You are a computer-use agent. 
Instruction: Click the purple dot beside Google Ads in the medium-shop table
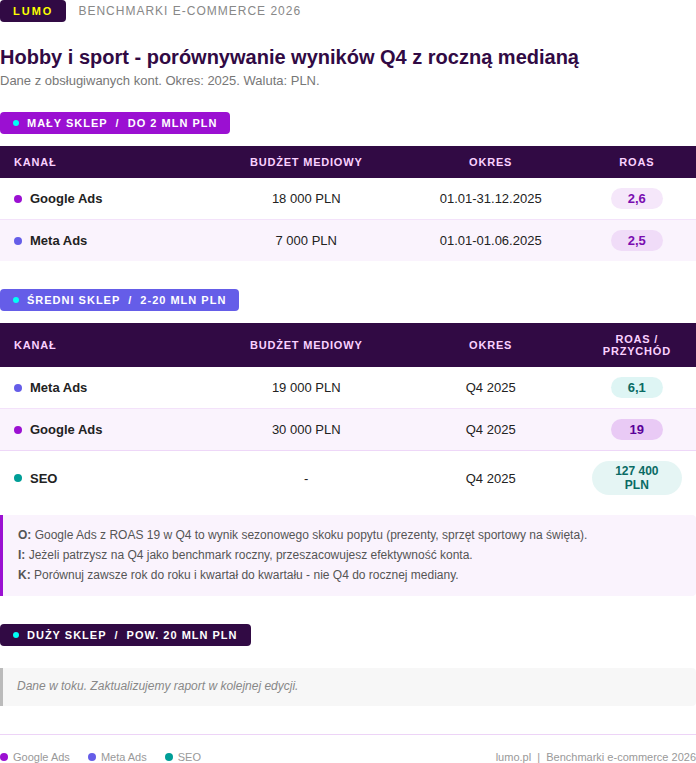pos(18,430)
